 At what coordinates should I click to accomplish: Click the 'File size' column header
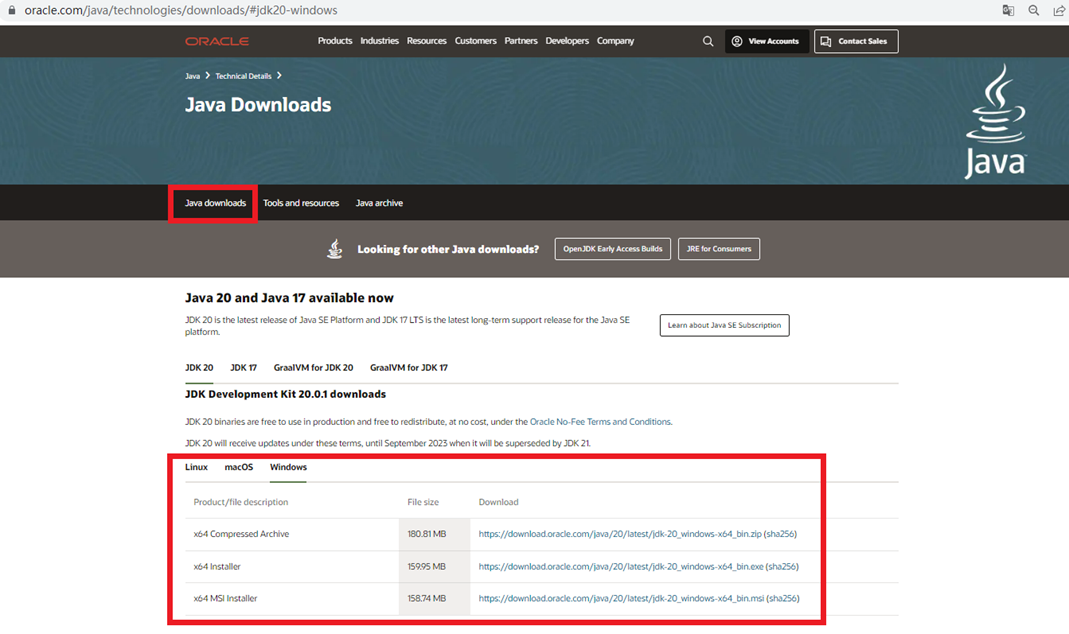tap(423, 502)
